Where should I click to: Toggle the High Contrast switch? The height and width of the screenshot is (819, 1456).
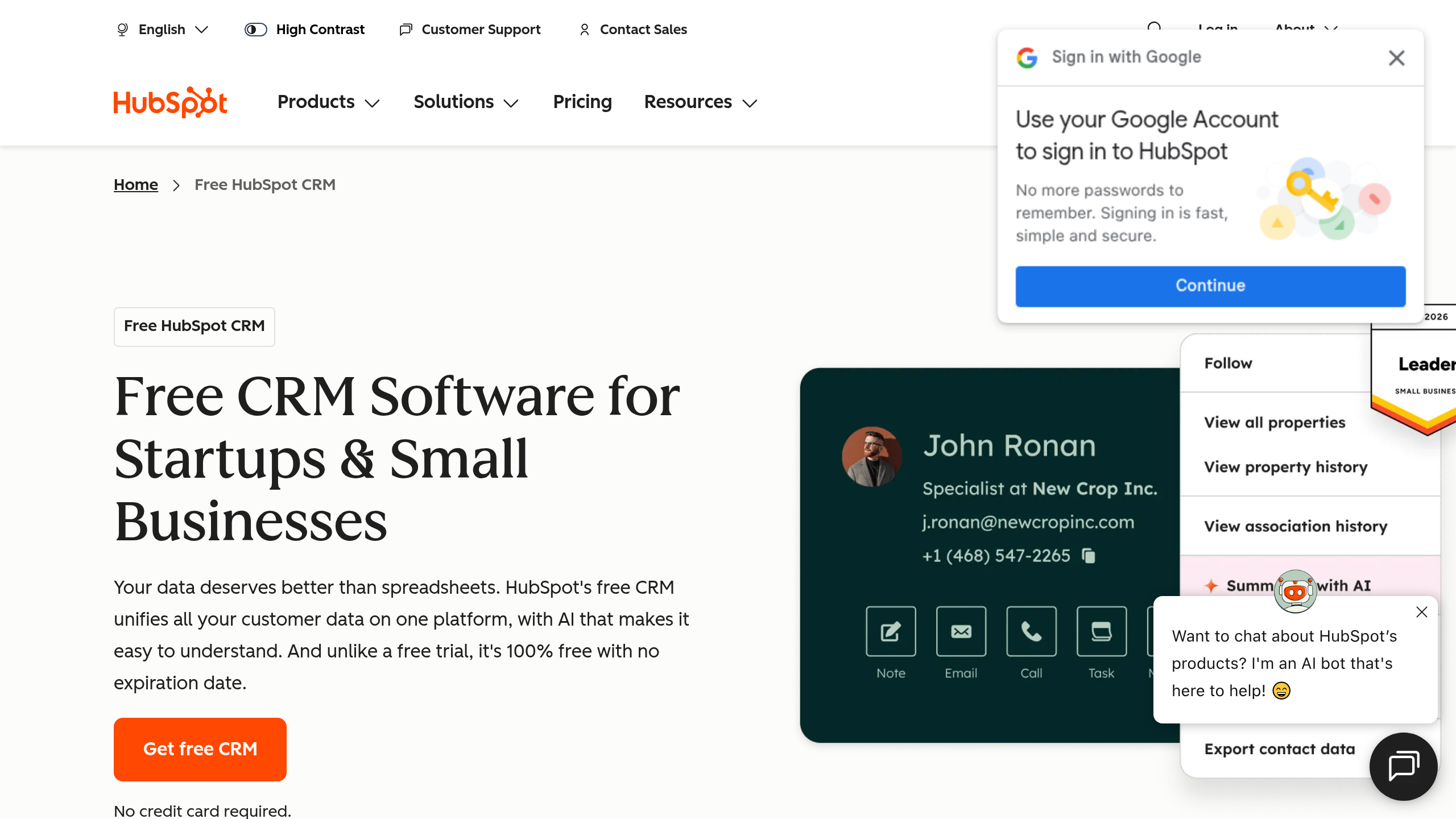[255, 30]
